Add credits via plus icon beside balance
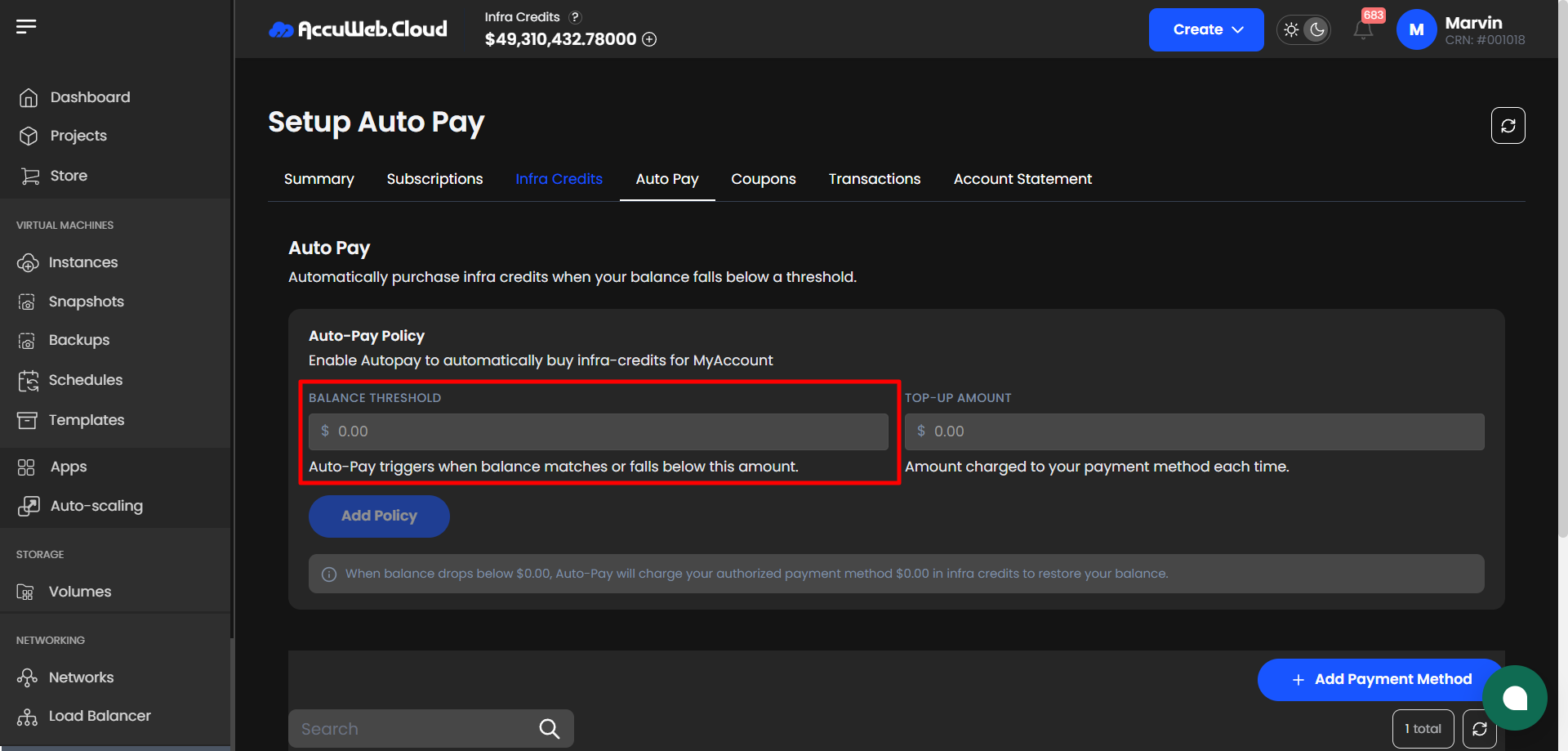Screen dimensions: 1568x751 tap(649, 39)
